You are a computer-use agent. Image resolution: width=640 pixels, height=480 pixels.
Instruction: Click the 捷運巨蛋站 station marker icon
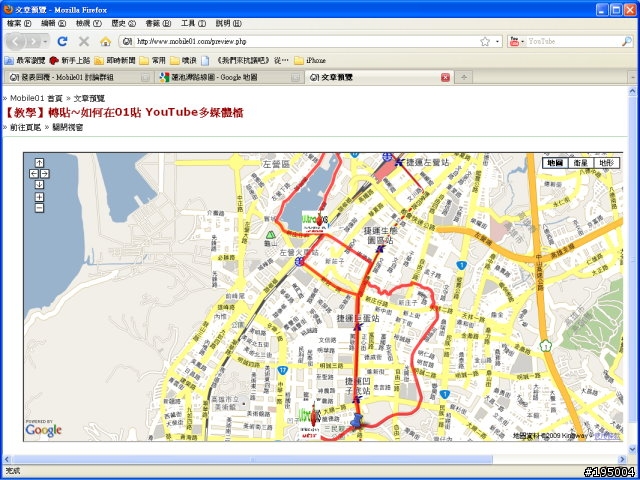coord(358,327)
